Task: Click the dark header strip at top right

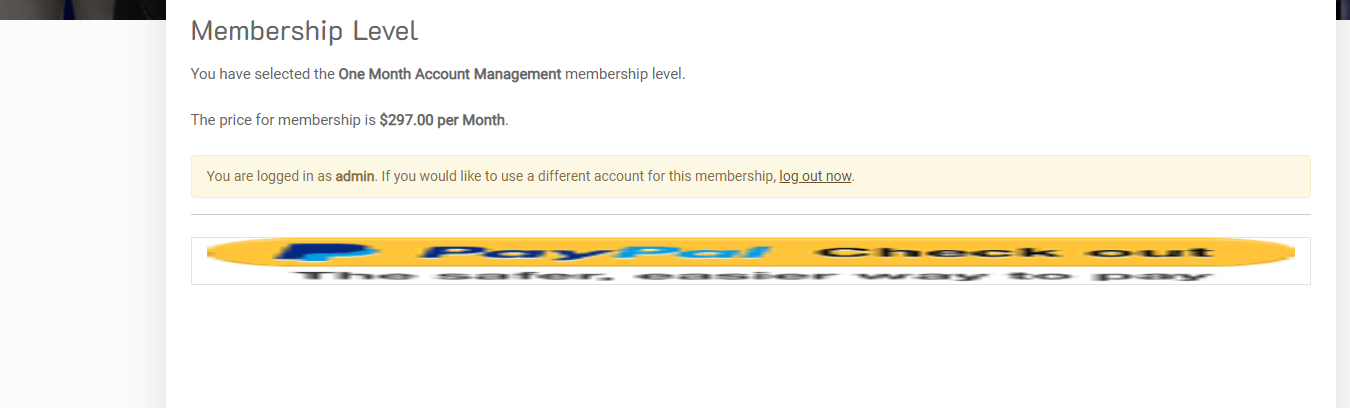Action: (1342, 10)
